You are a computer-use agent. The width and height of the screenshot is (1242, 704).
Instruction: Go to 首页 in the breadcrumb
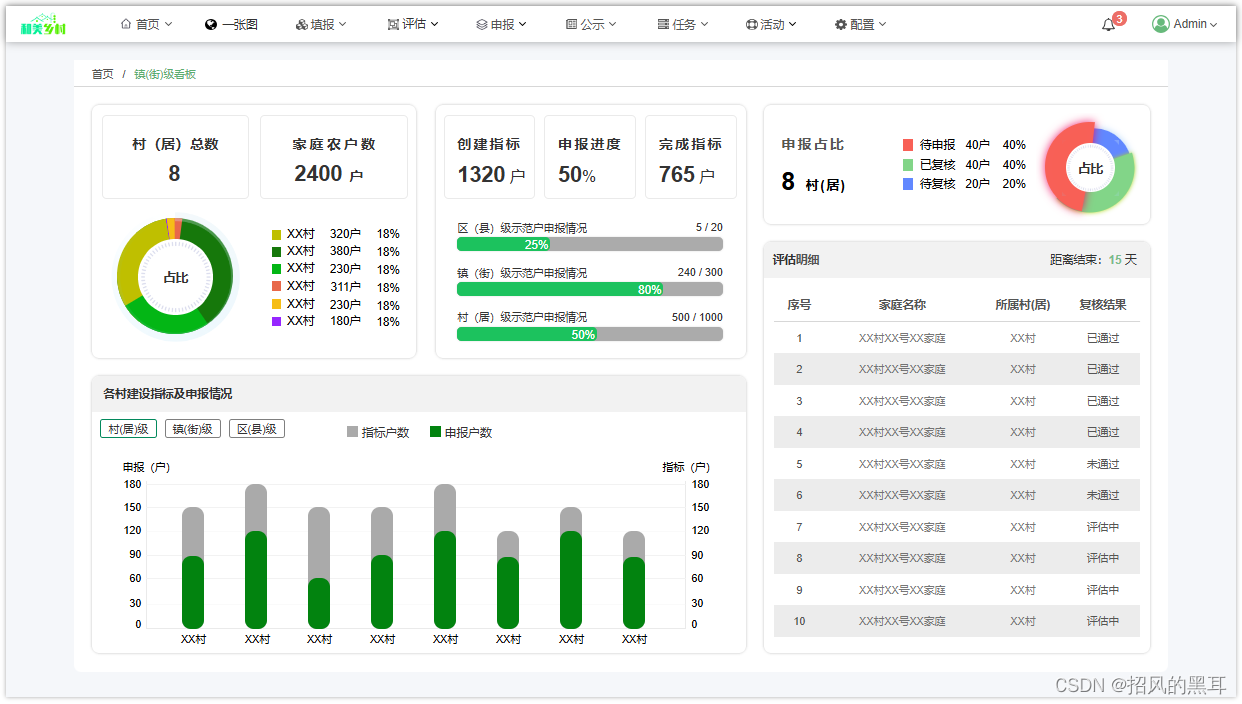[102, 74]
